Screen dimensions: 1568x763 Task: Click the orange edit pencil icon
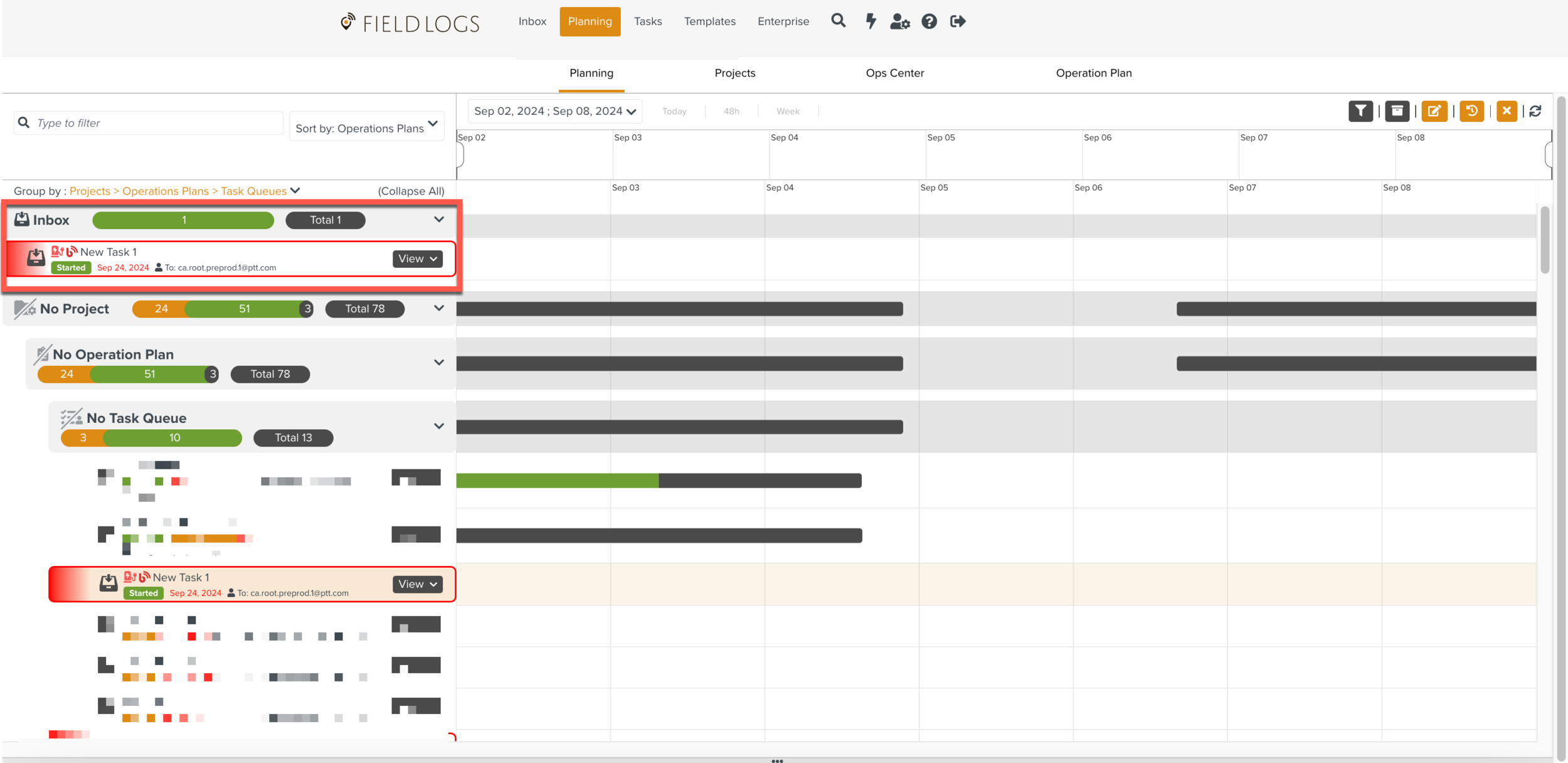(1434, 111)
